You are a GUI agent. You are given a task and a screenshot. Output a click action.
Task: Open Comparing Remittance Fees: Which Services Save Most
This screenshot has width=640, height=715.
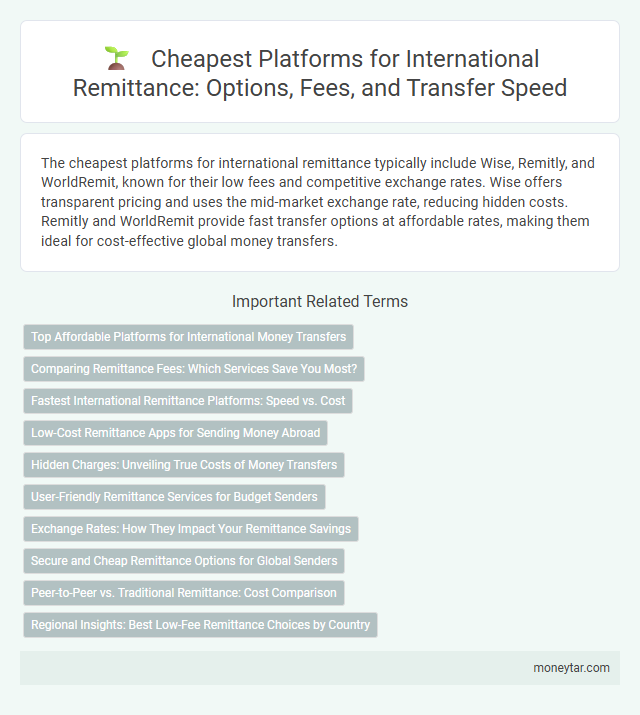194,369
